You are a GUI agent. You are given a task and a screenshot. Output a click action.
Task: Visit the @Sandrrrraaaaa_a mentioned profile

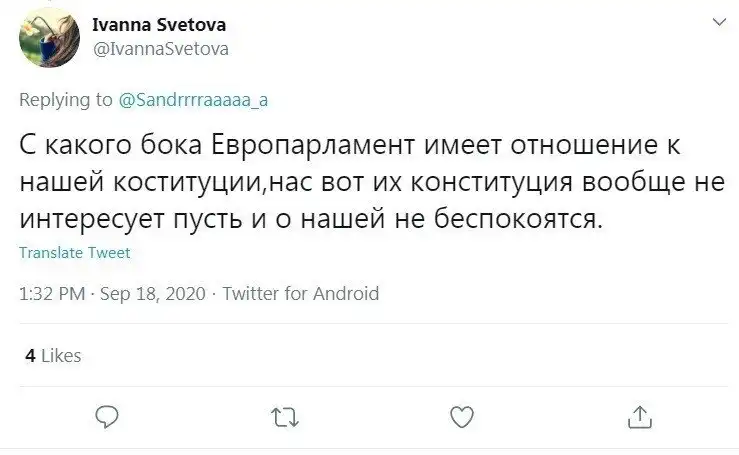click(x=195, y=99)
